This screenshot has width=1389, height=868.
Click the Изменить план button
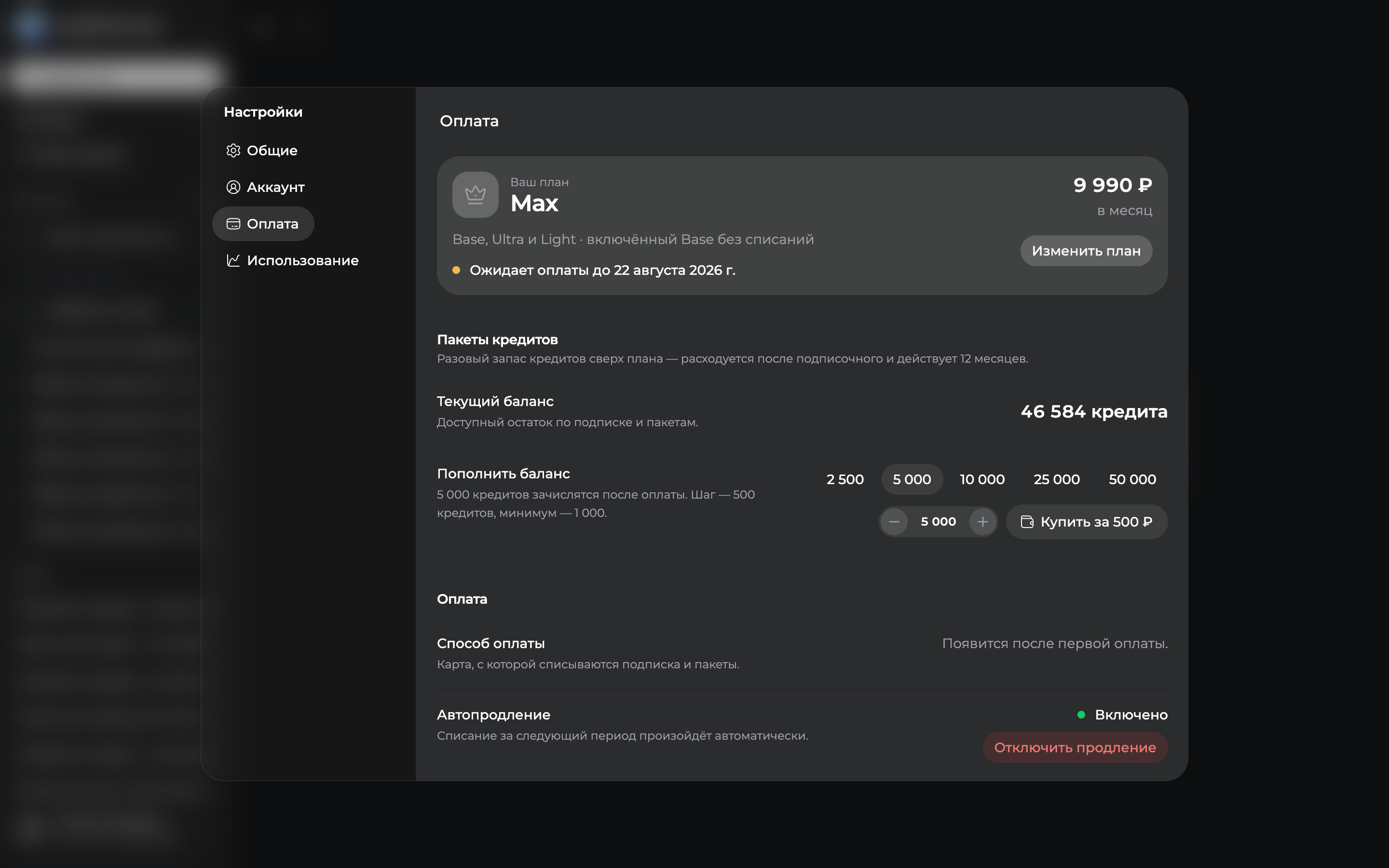click(x=1086, y=251)
